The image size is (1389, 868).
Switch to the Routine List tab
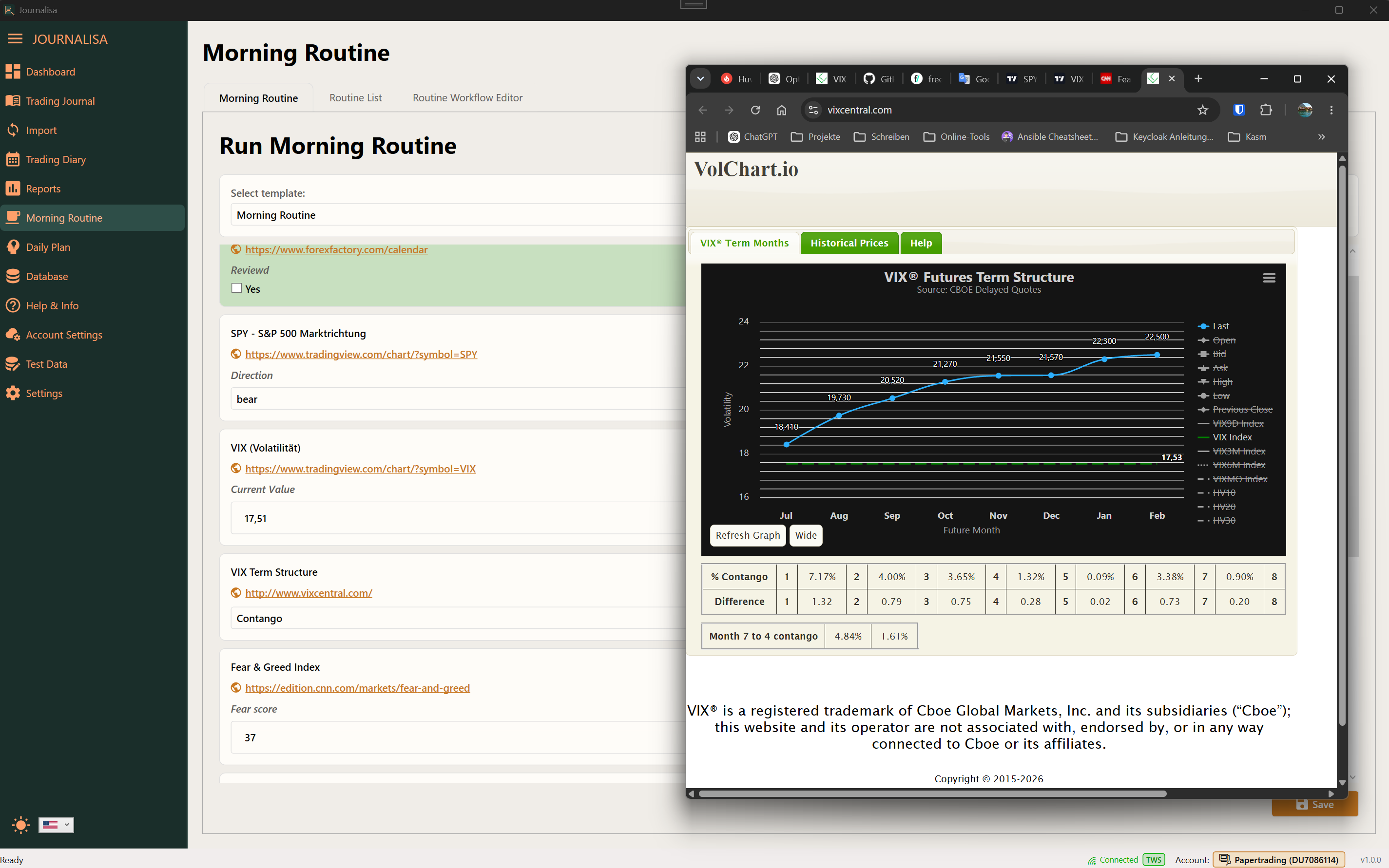coord(356,97)
